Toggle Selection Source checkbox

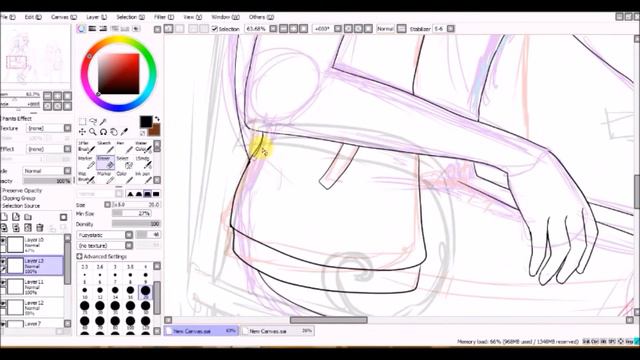(20, 206)
